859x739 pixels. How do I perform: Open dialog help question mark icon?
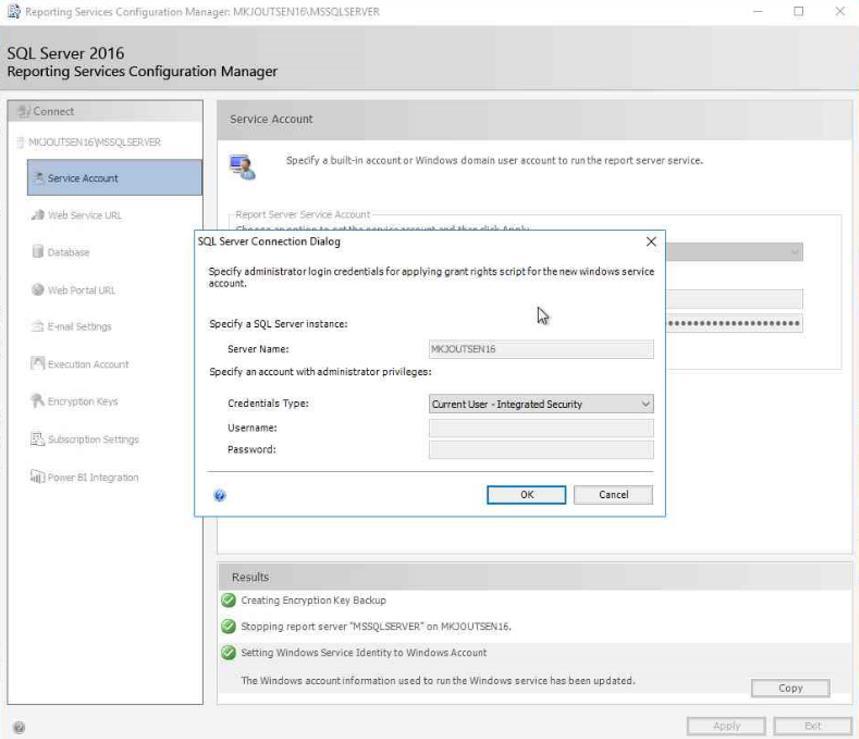[x=220, y=496]
